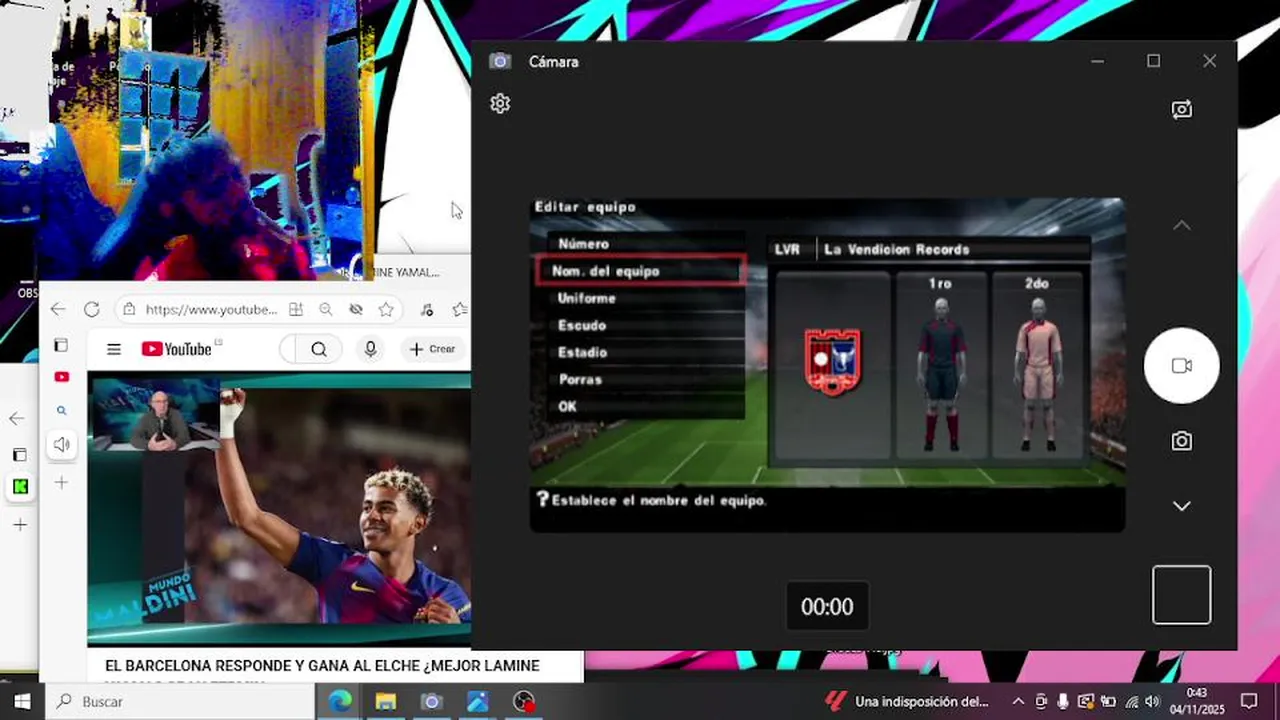Select previous camera mode up chevron
This screenshot has width=1280, height=720.
[1181, 226]
